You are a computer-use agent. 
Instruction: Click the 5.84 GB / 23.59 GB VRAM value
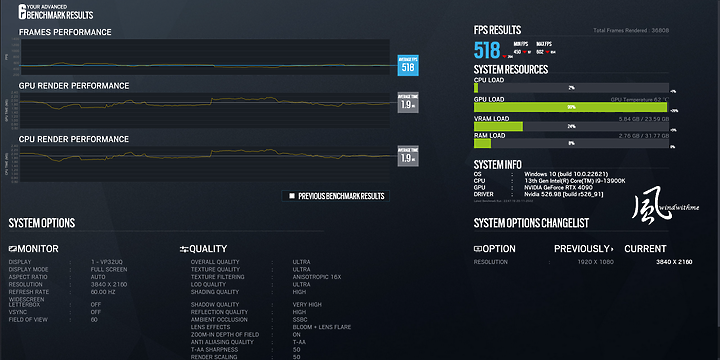[x=644, y=118]
